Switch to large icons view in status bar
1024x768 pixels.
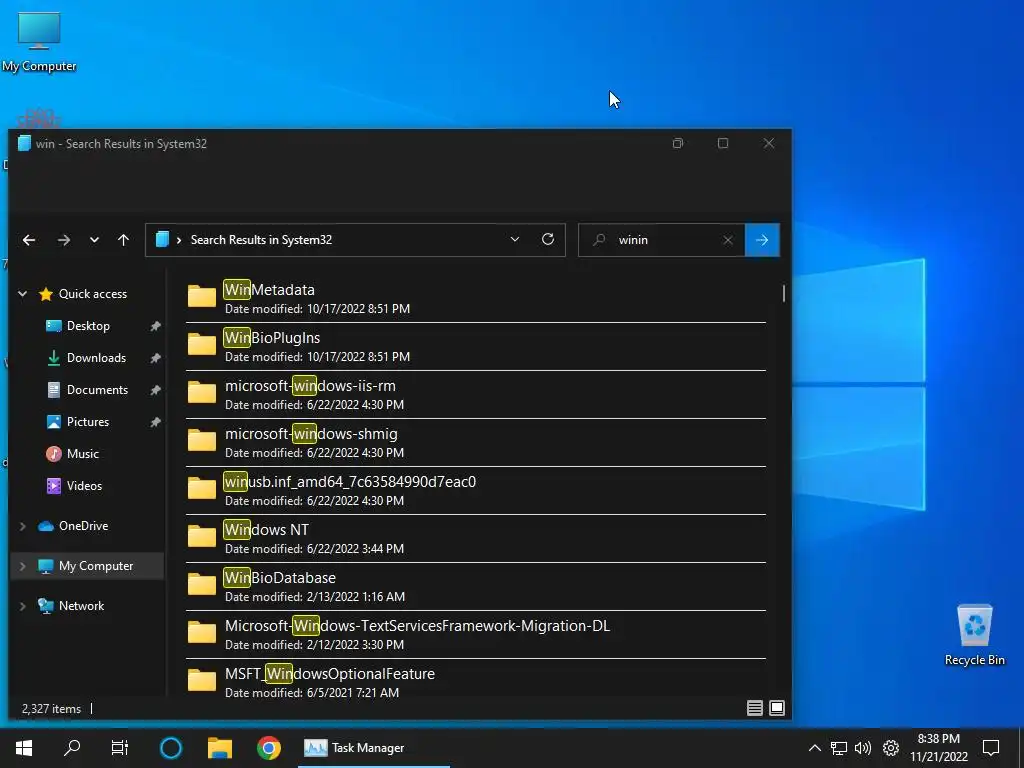777,708
